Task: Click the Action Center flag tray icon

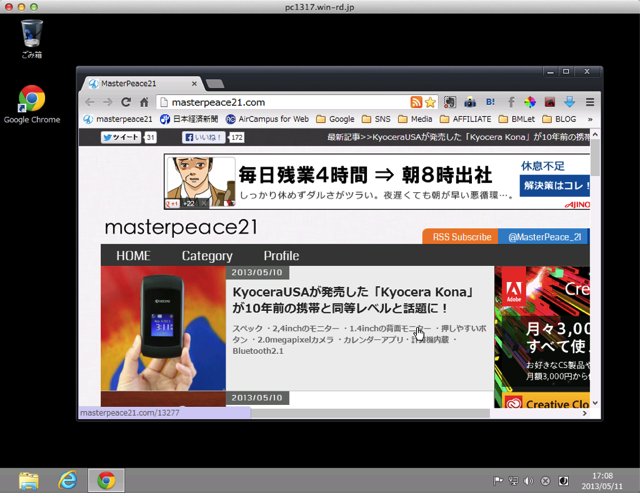Action: coord(498,481)
